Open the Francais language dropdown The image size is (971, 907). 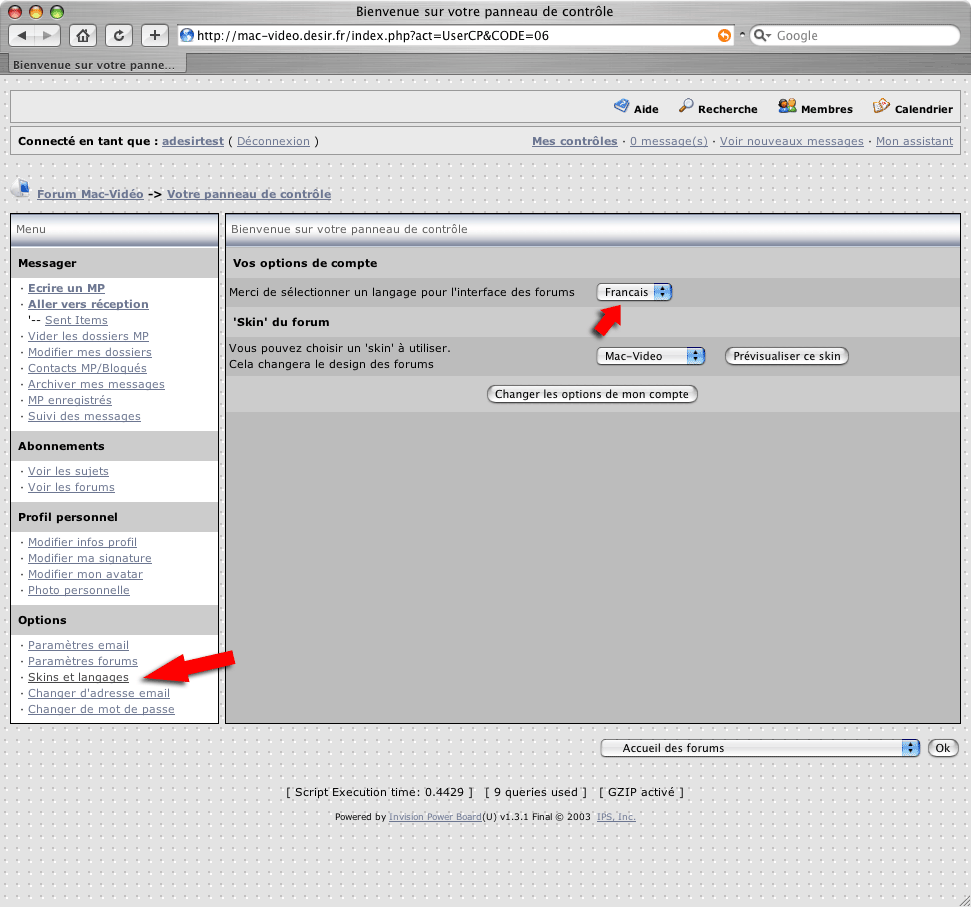tap(634, 292)
